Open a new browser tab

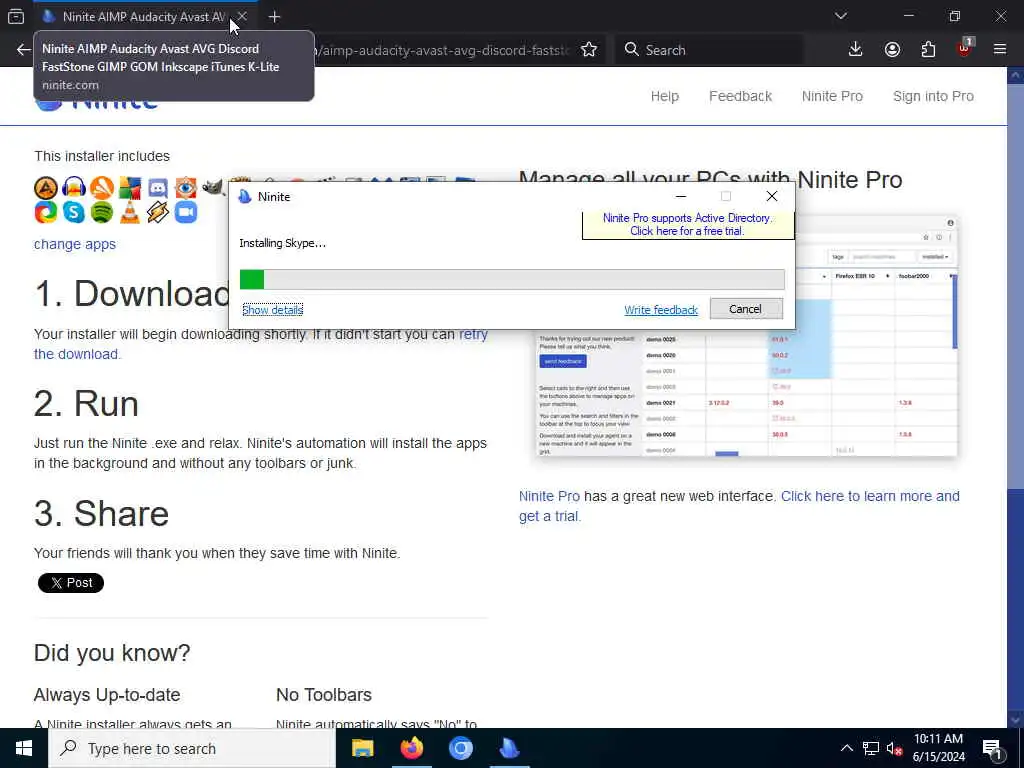point(274,17)
